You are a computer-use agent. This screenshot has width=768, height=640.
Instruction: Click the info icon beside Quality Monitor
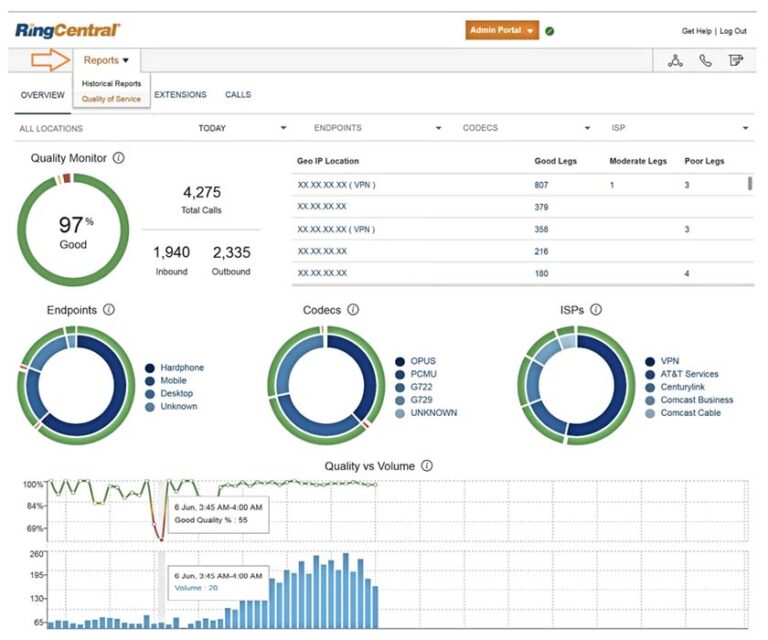coord(119,158)
